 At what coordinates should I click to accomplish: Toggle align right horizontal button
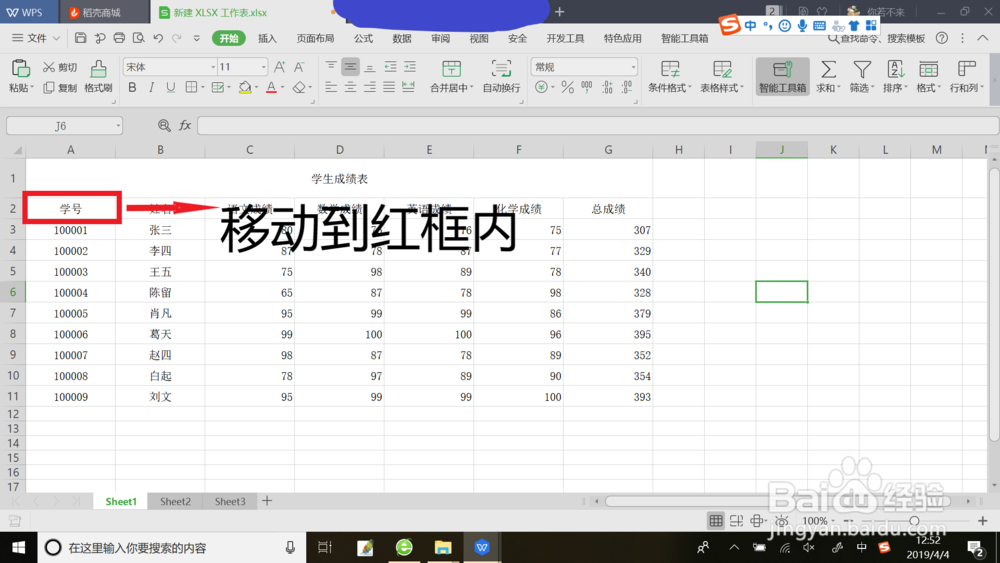click(370, 87)
